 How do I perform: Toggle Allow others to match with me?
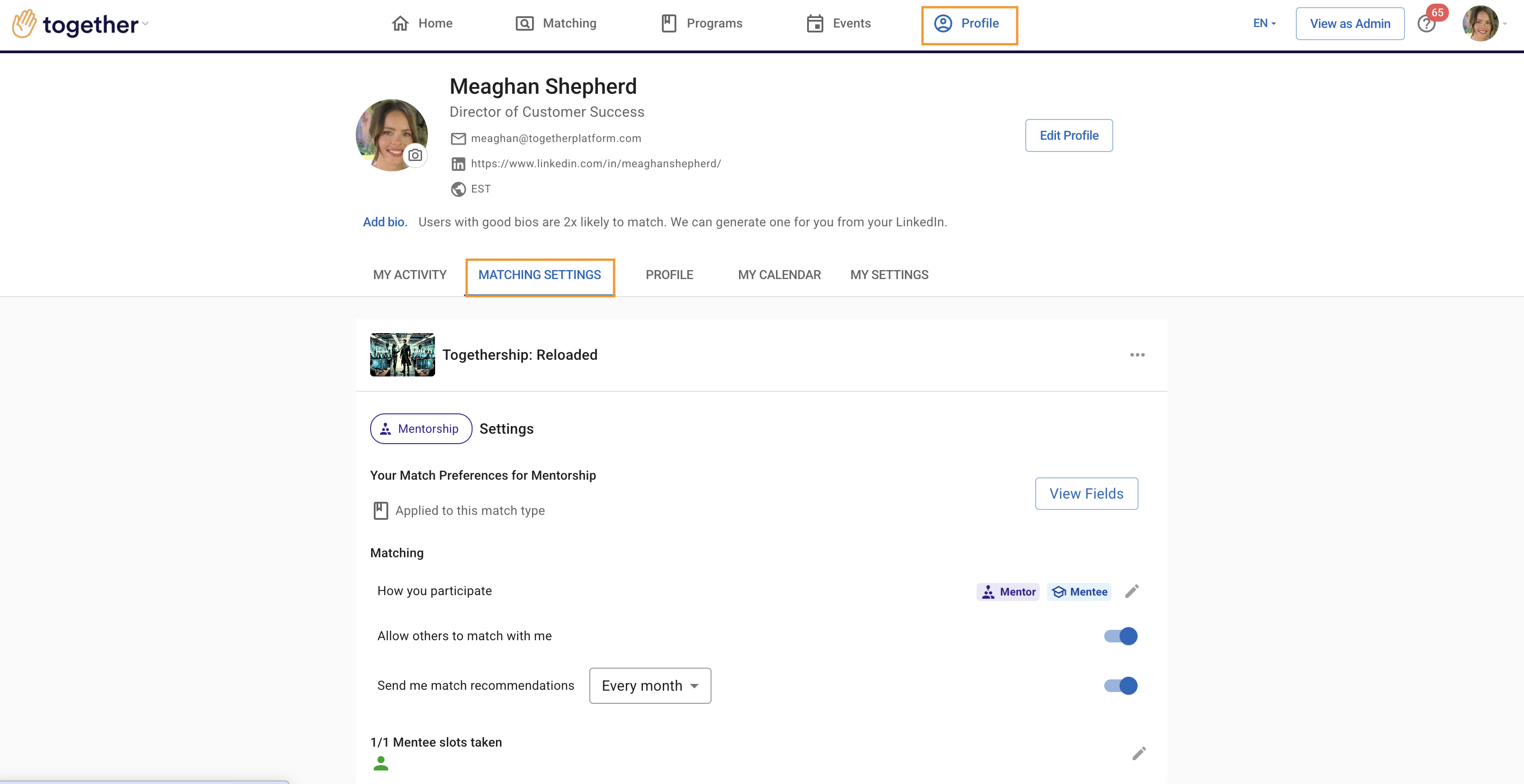coord(1120,636)
